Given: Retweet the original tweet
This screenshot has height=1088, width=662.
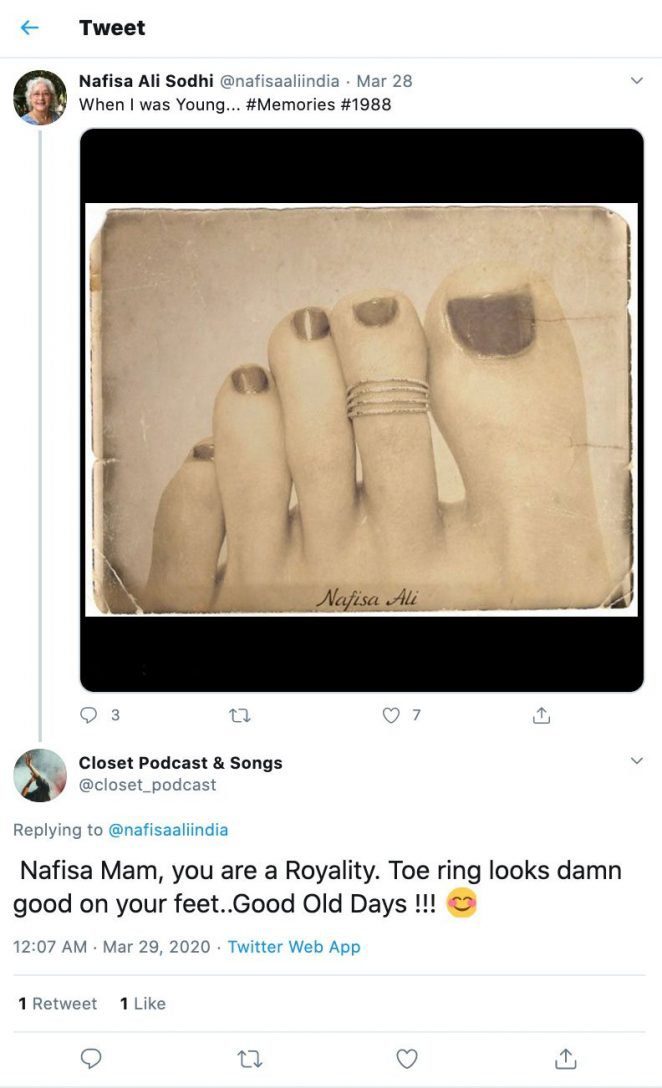Looking at the screenshot, I should click(x=240, y=715).
